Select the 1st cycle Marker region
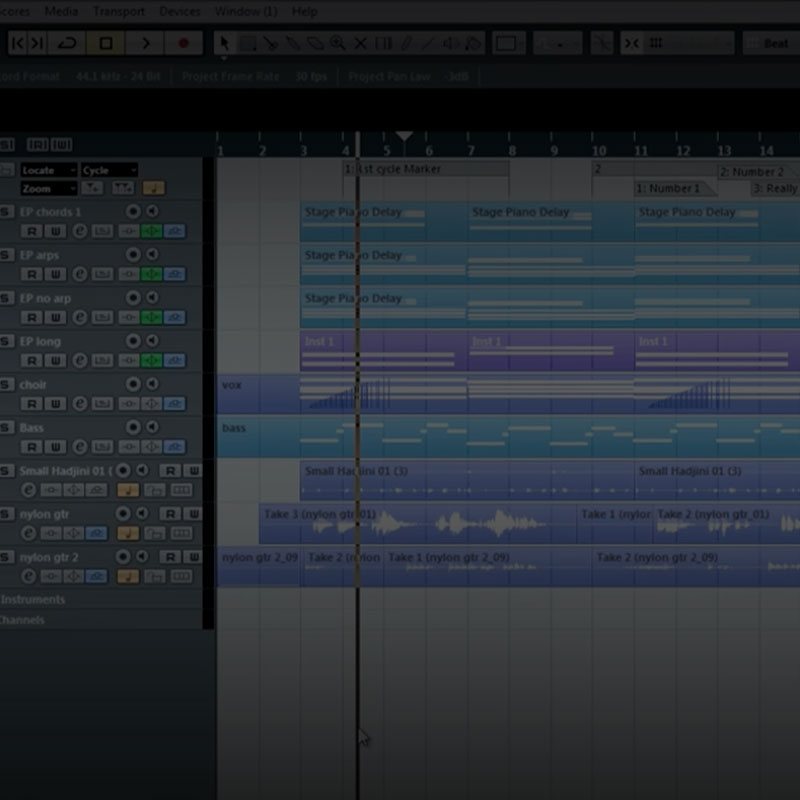Screen dimensions: 800x800 coord(426,169)
